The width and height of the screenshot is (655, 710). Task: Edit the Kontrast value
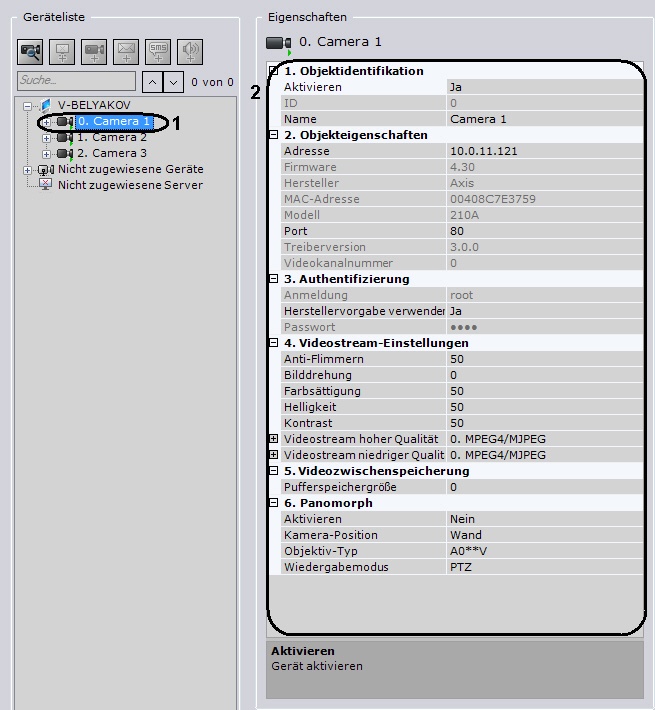click(545, 423)
